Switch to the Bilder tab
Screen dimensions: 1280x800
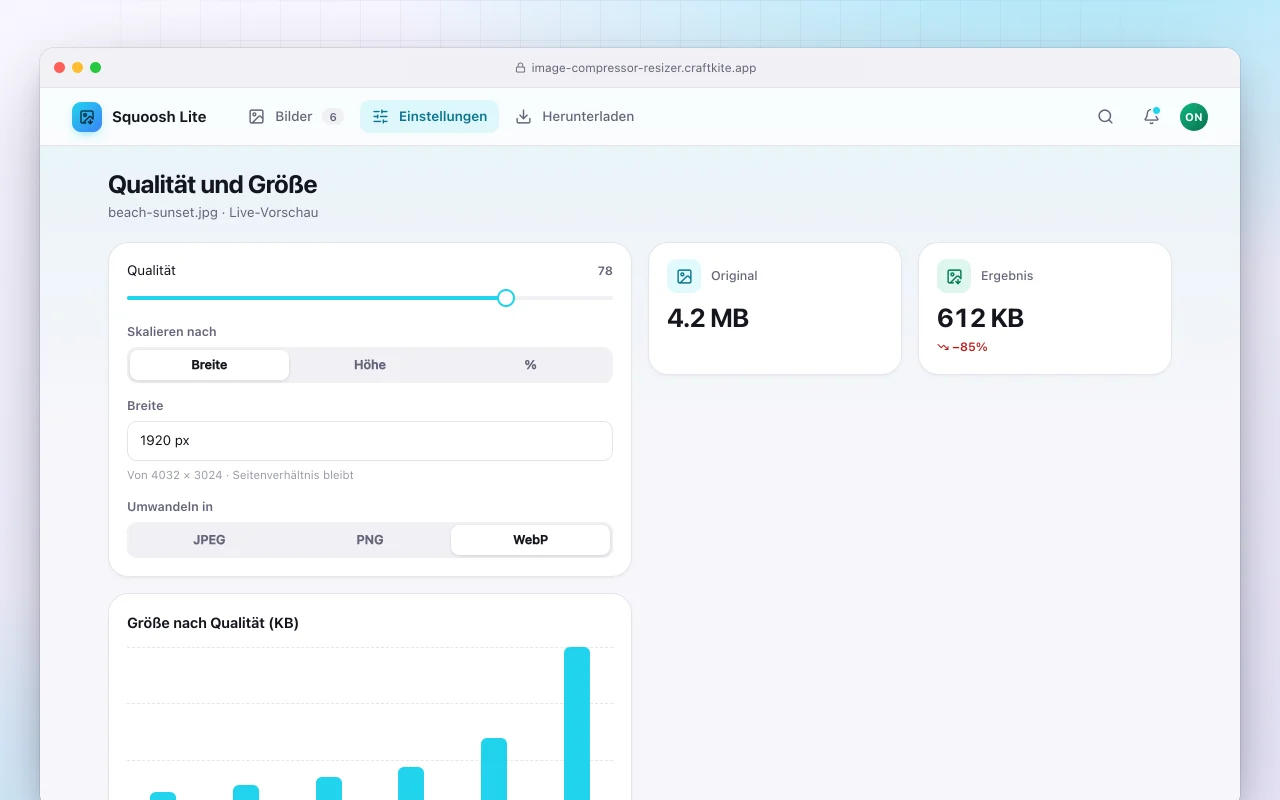[x=295, y=117]
